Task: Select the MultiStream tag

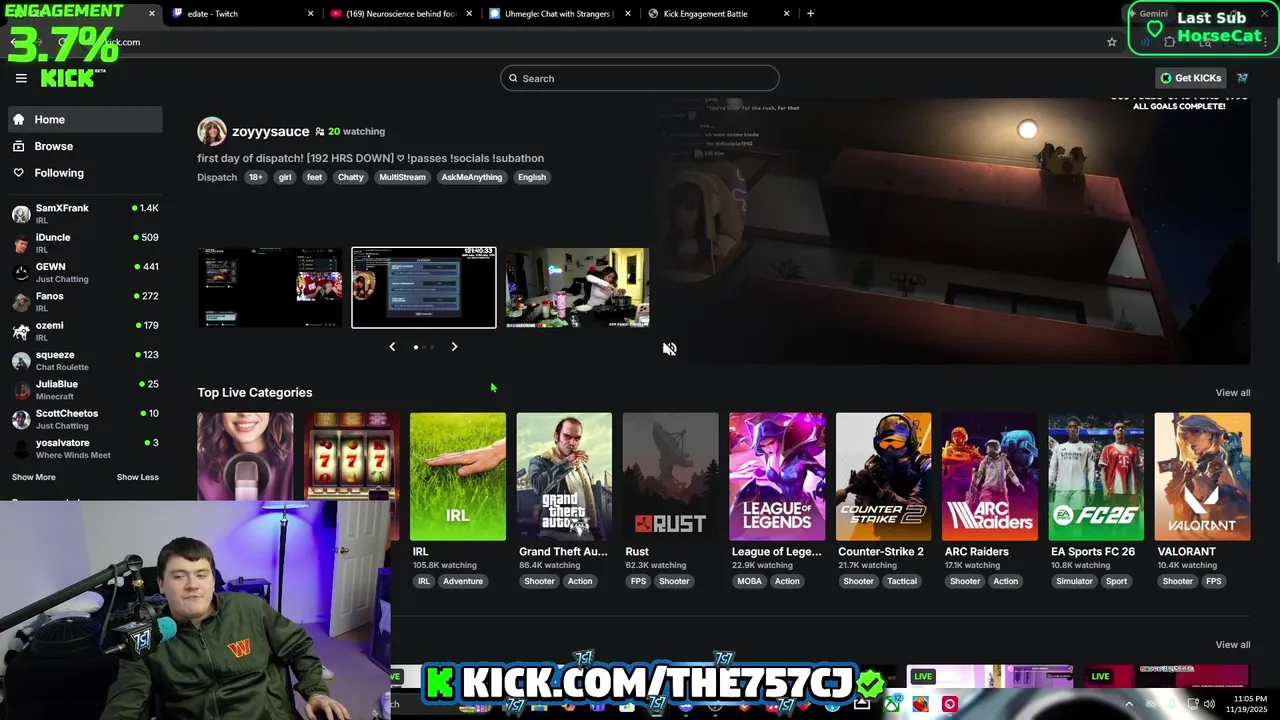Action: pyautogui.click(x=402, y=177)
